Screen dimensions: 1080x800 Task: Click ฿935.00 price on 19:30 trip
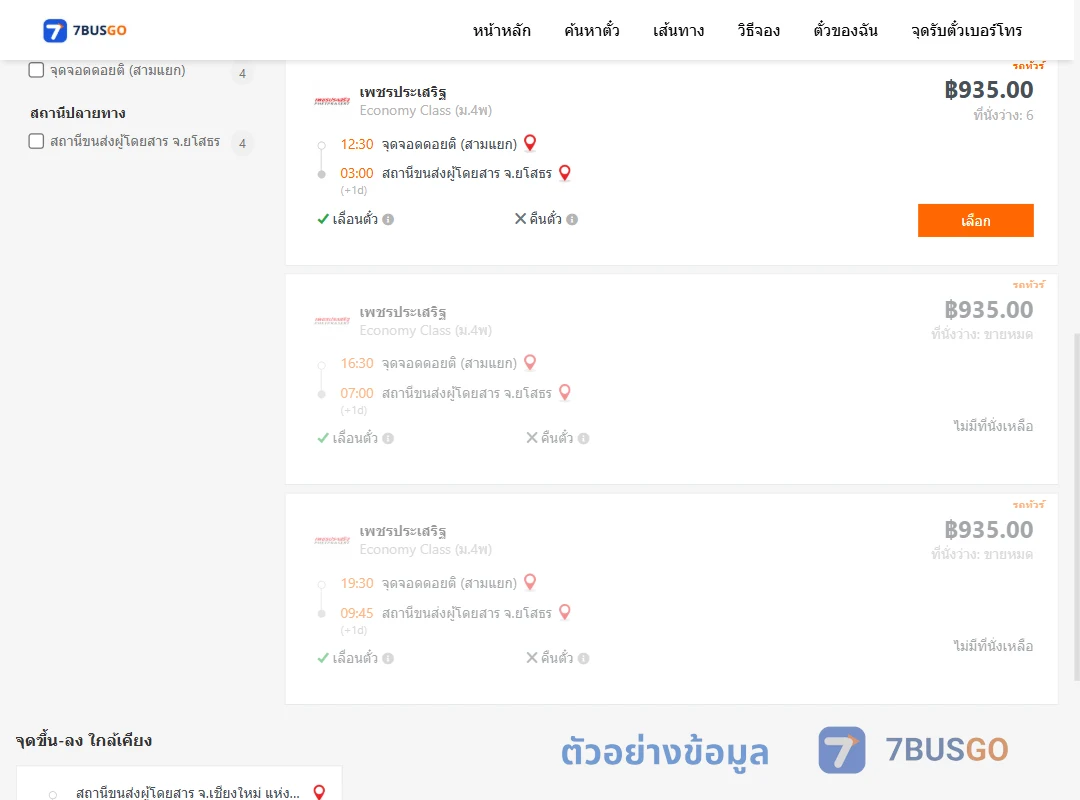[x=988, y=529]
